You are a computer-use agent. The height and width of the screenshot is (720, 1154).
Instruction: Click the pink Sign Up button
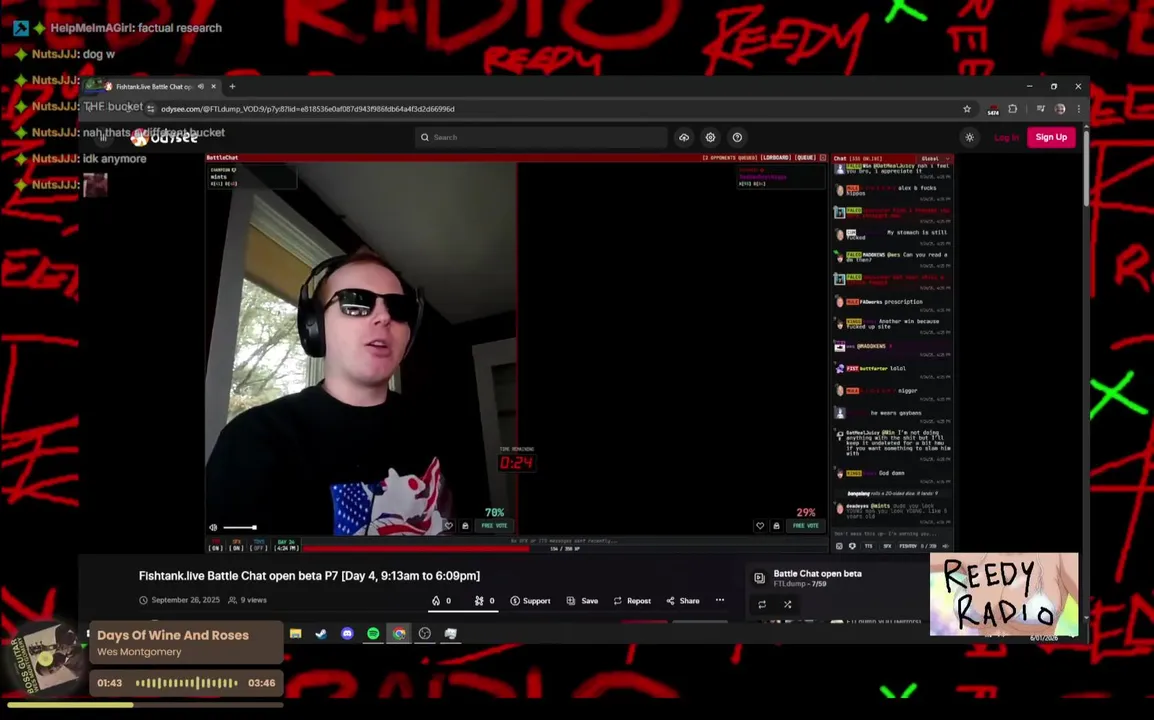pyautogui.click(x=1051, y=137)
